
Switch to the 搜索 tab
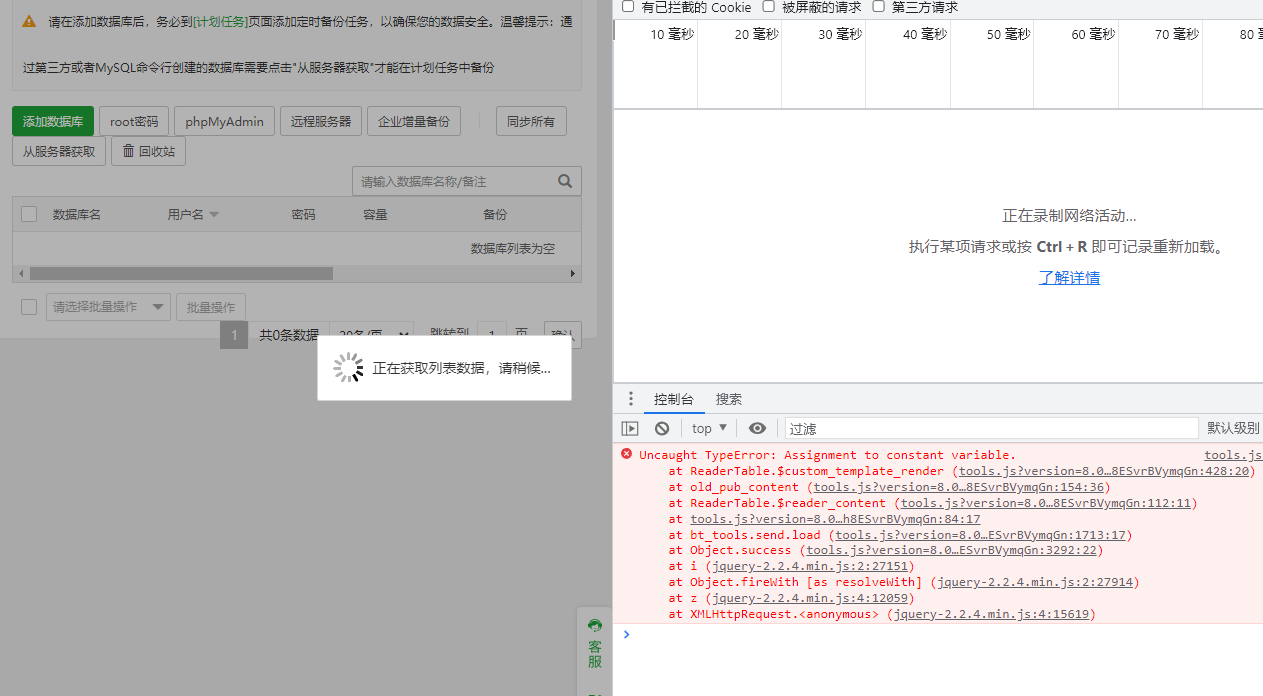(x=729, y=399)
